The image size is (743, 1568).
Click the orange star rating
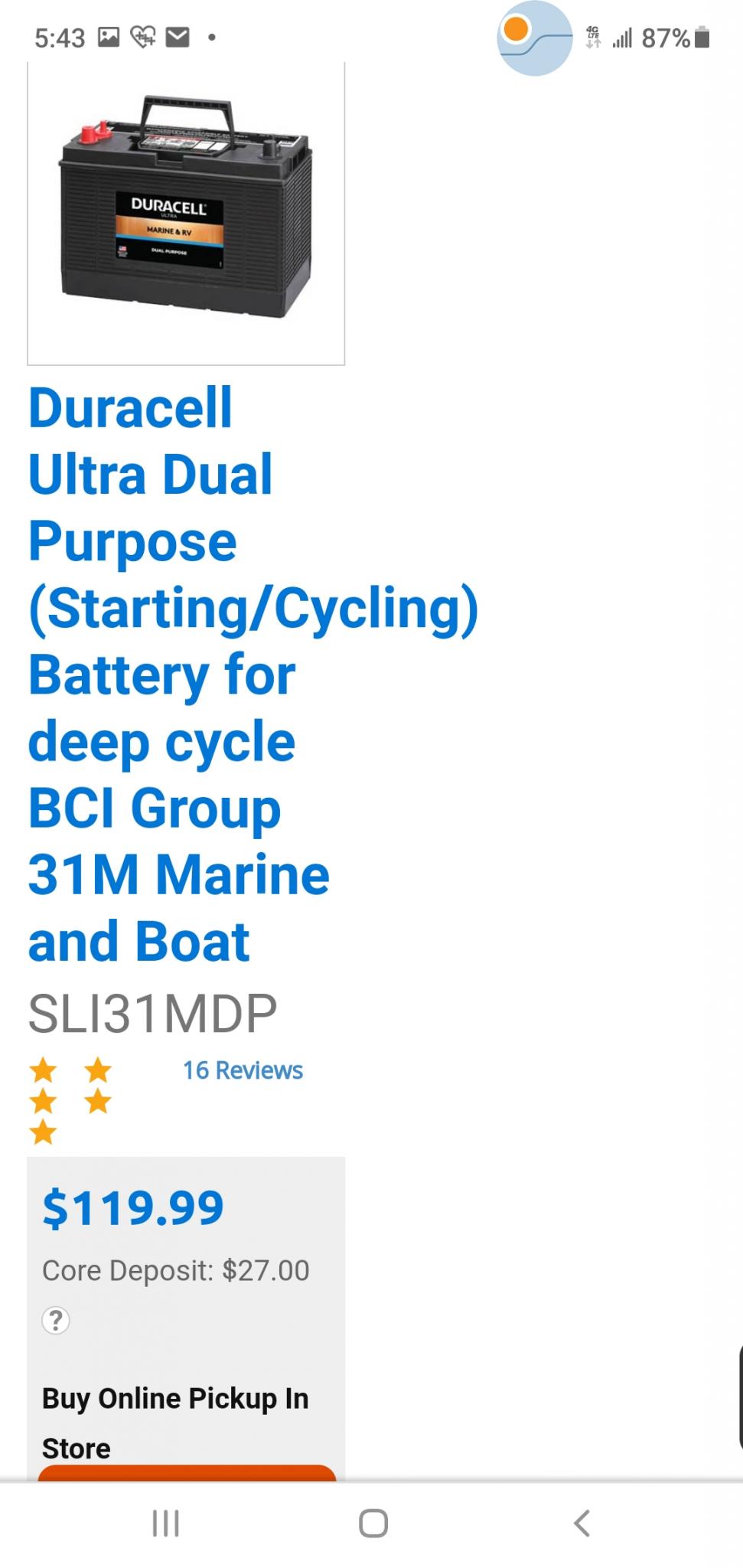[x=70, y=1100]
